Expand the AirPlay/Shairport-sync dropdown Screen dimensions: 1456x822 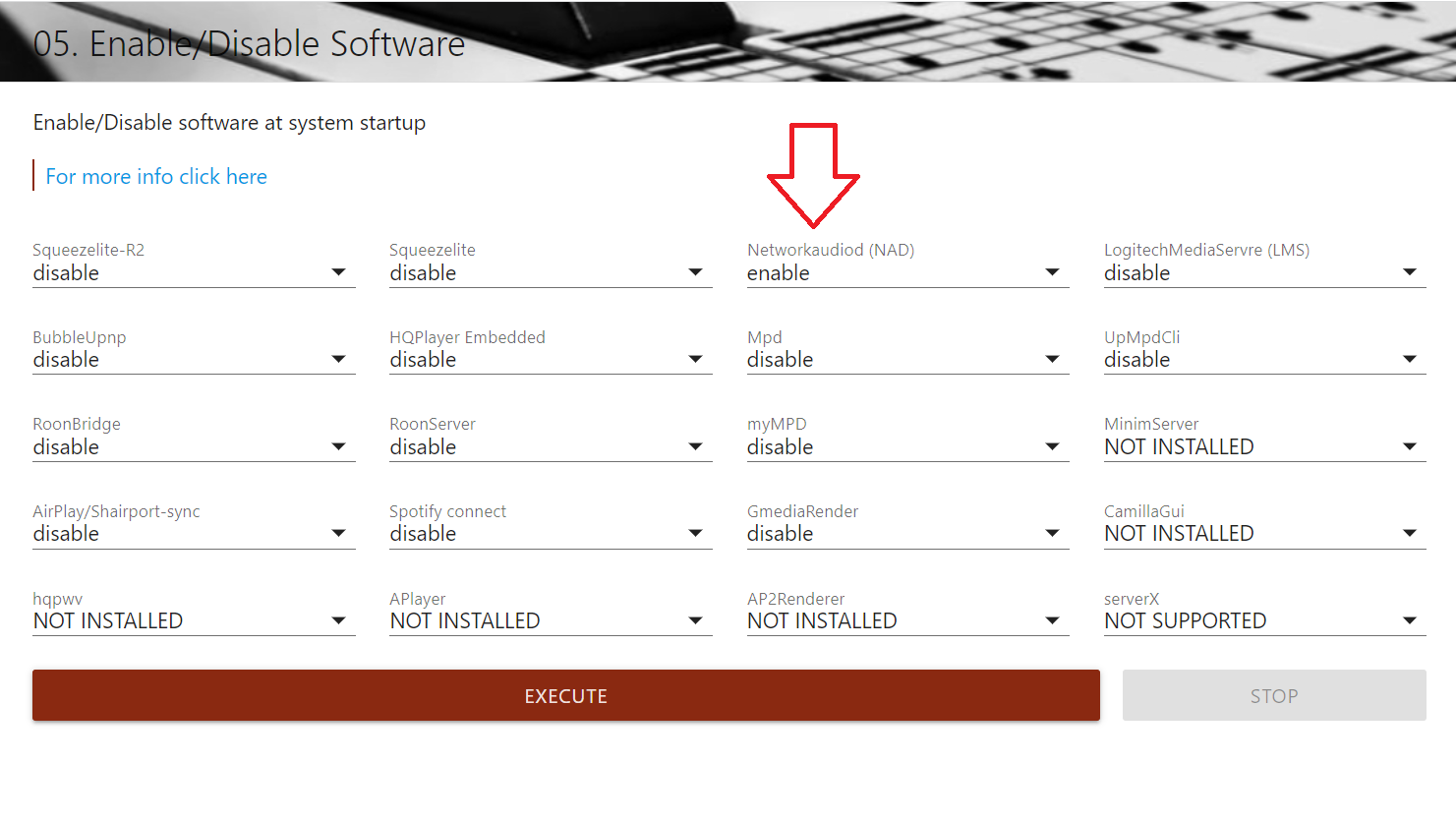point(194,534)
